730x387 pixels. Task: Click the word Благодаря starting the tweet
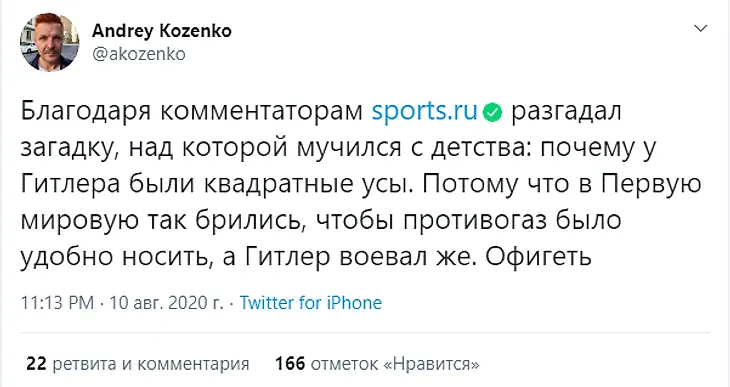click(x=86, y=112)
